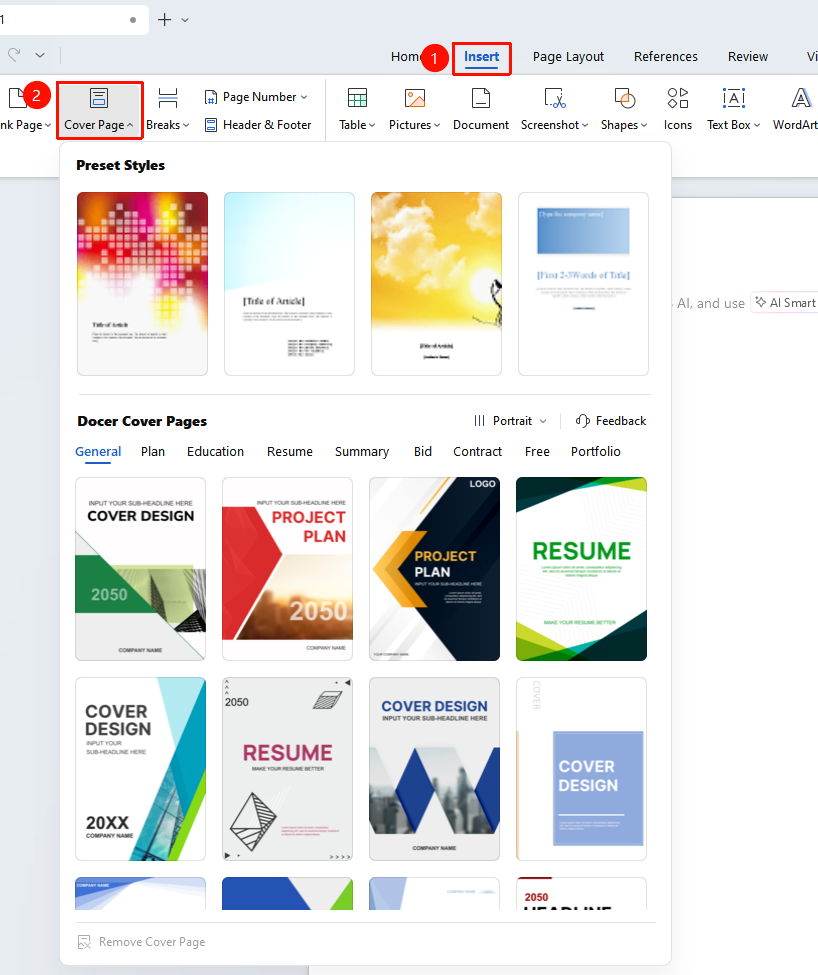This screenshot has height=975, width=818.
Task: Select the Insert ribbon tab
Action: (482, 57)
